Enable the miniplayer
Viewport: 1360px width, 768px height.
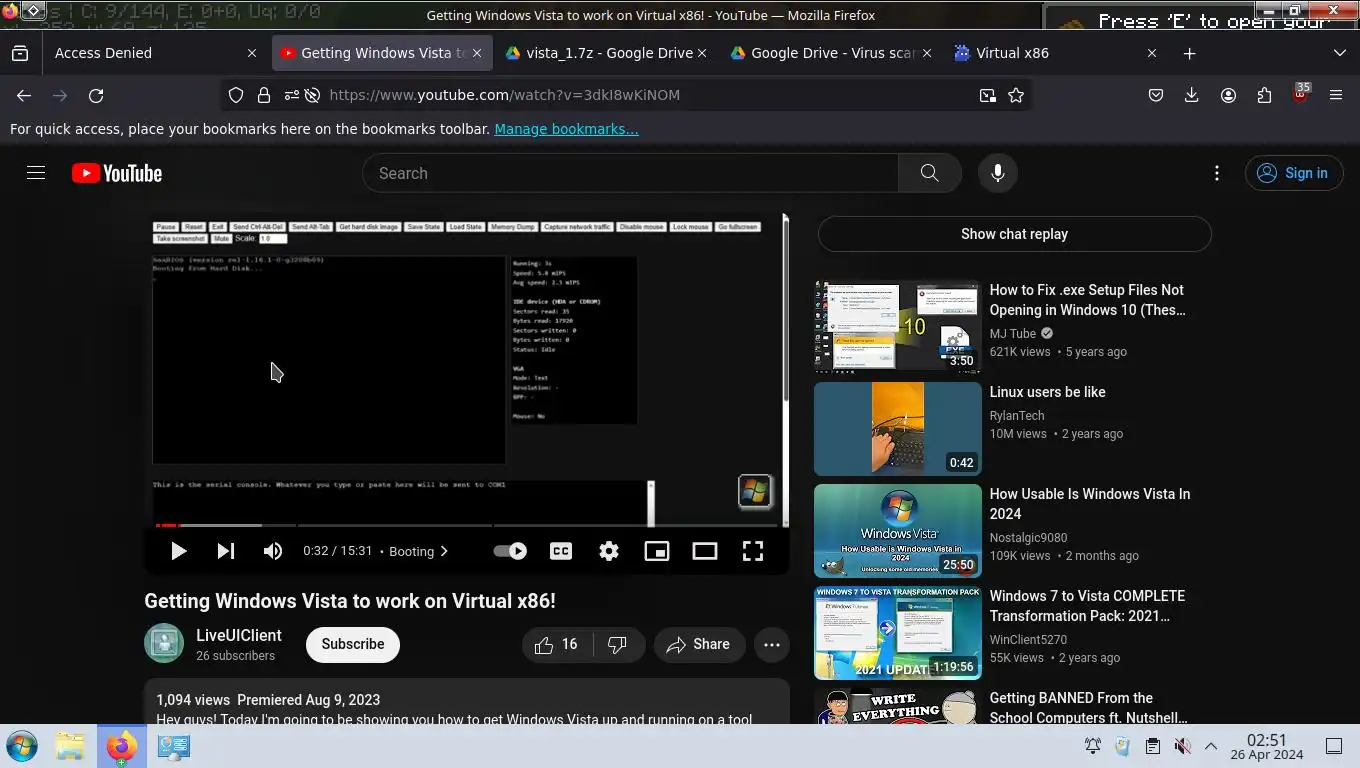657,551
